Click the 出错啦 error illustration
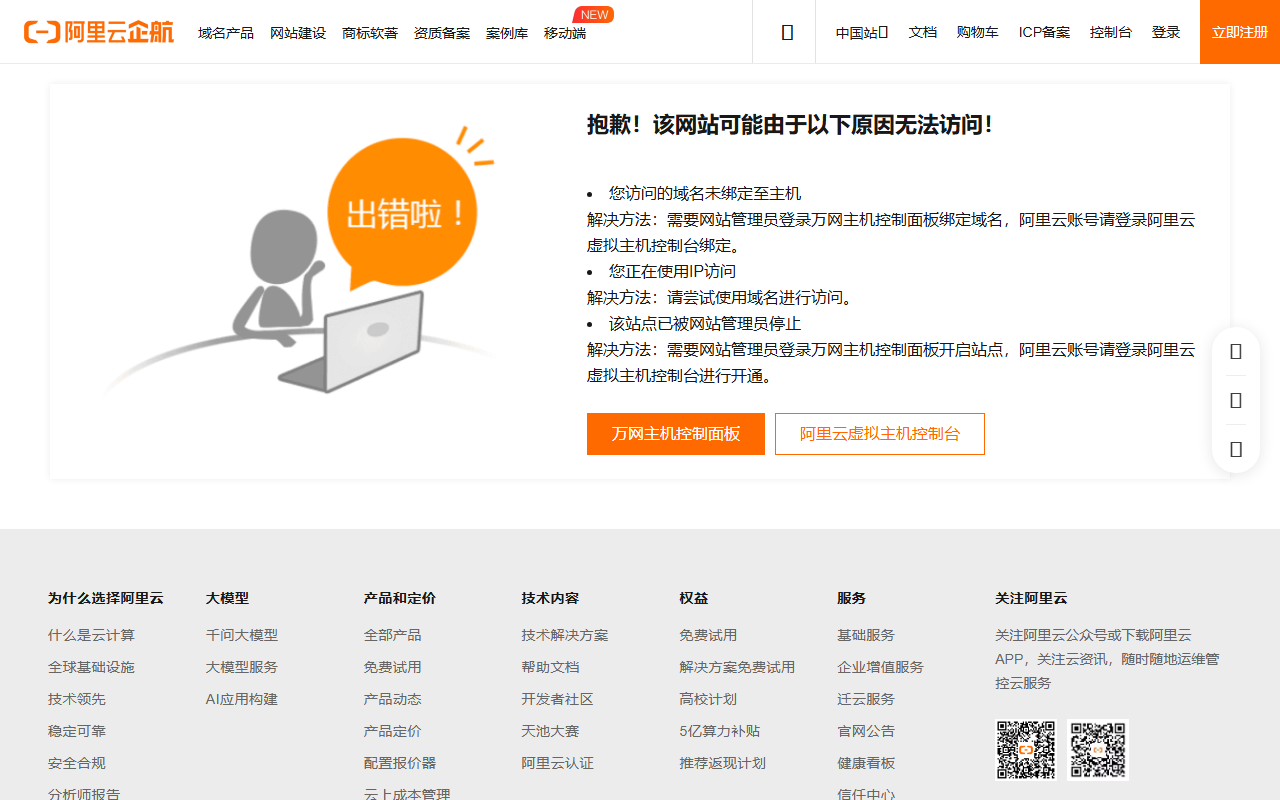Viewport: 1280px width, 800px height. (x=300, y=260)
